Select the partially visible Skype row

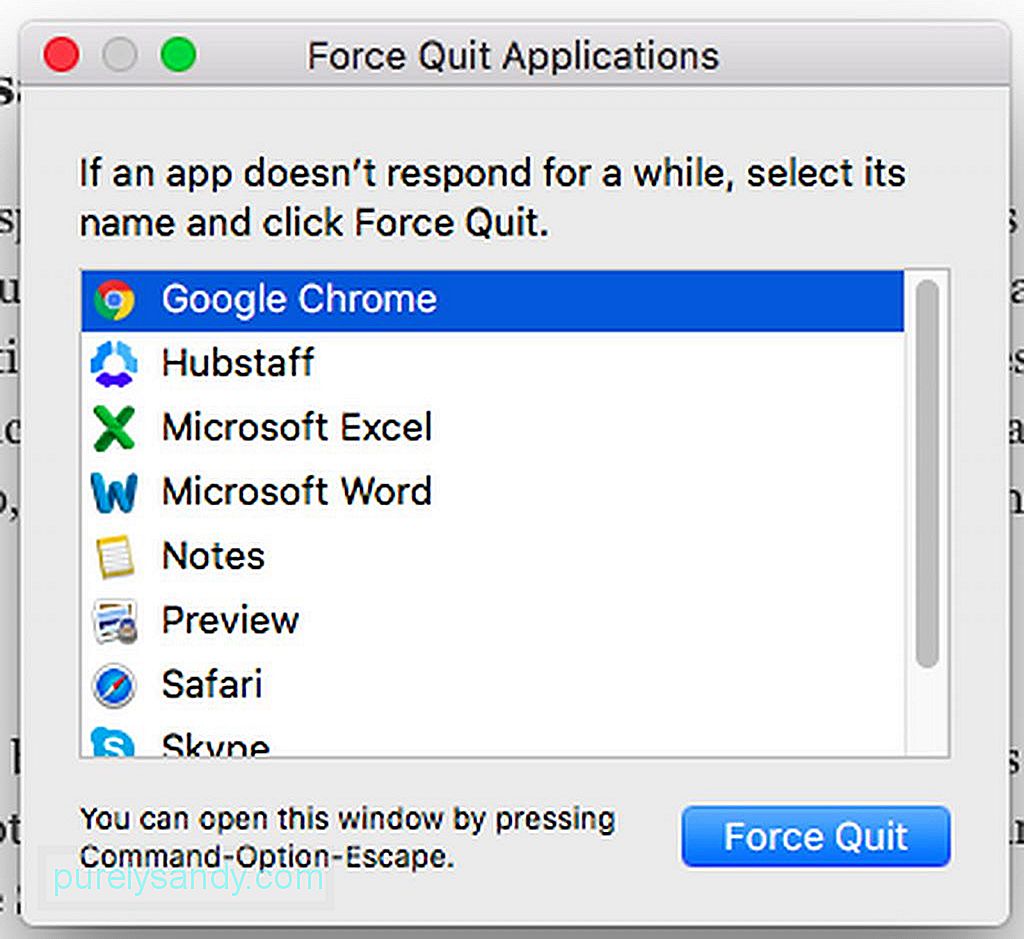(x=493, y=738)
